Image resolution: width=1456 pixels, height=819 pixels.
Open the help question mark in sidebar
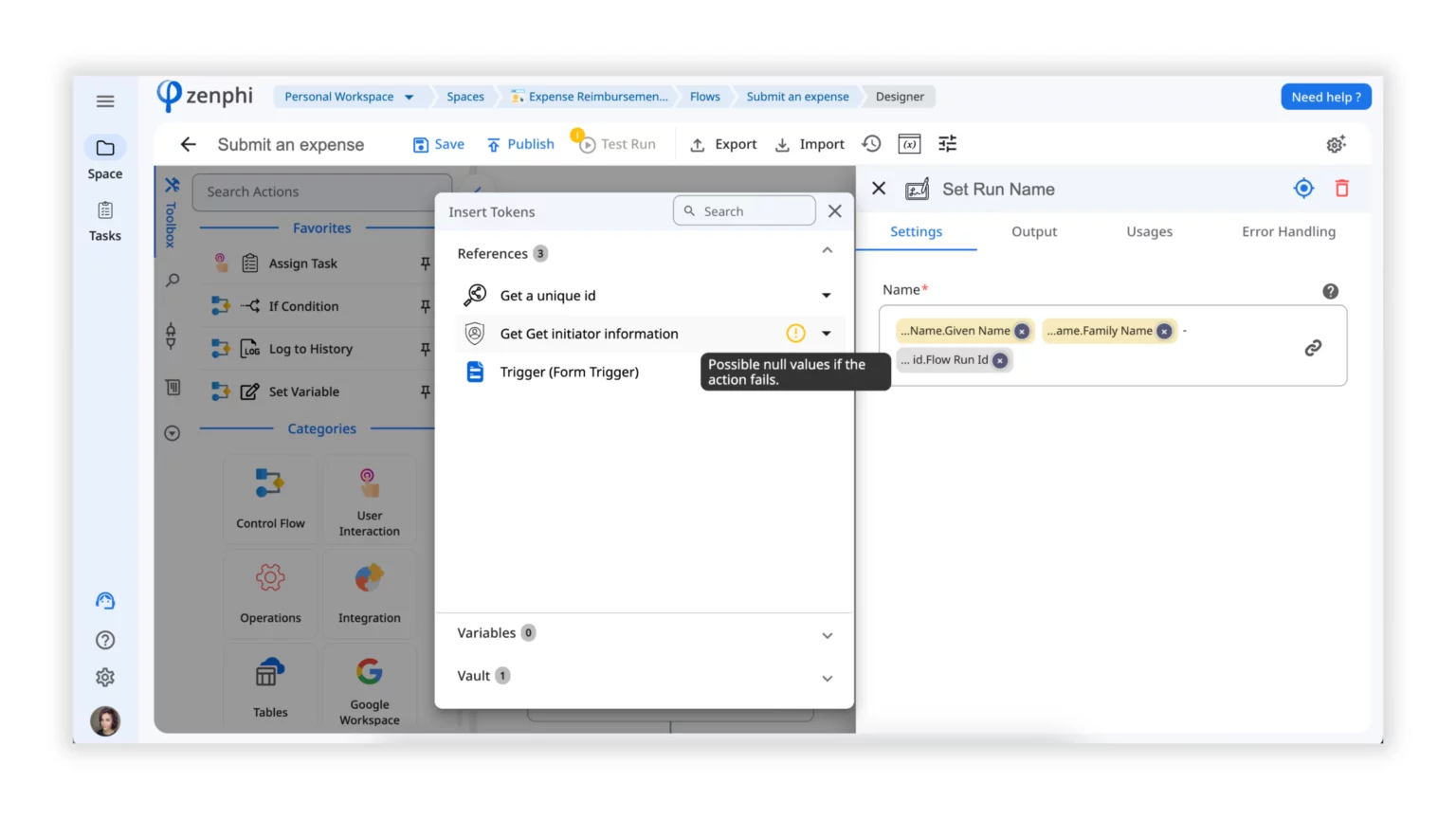[x=105, y=640]
